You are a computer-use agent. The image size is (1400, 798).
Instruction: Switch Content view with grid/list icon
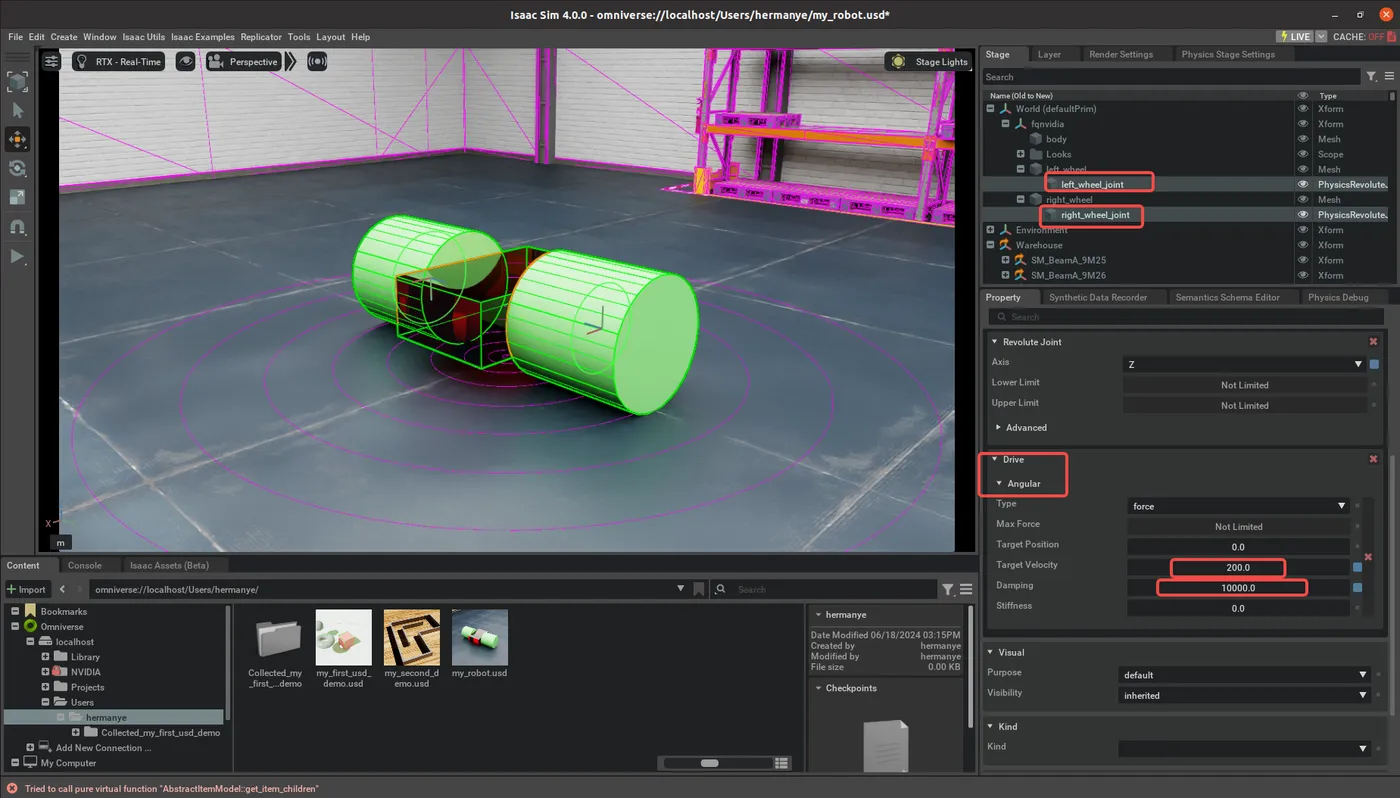pos(782,763)
